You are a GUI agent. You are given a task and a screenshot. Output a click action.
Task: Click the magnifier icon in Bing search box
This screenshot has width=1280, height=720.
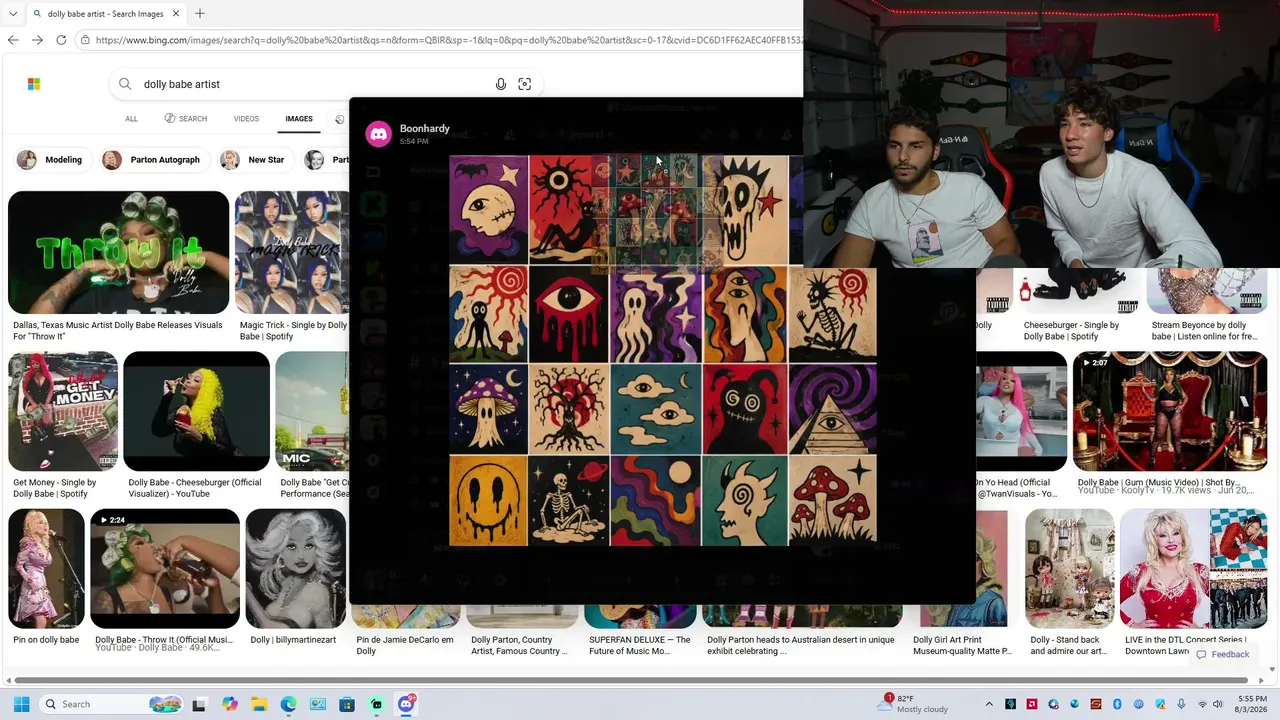(125, 84)
